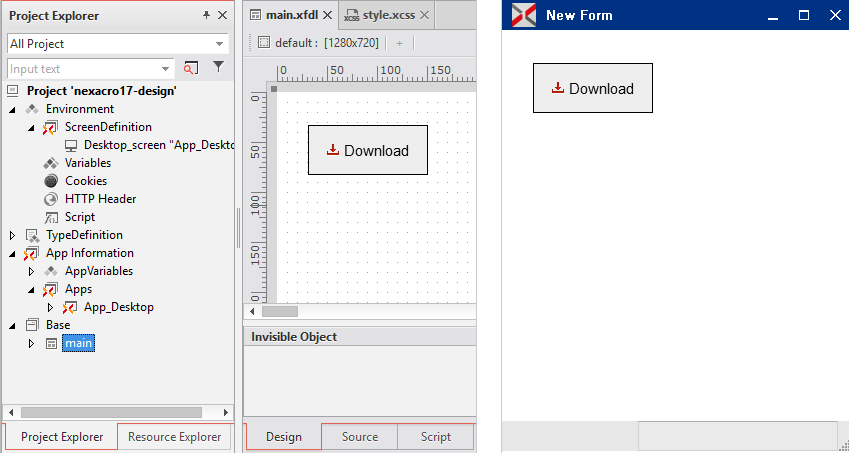Click Download button in New Form window
This screenshot has height=453, width=849.
click(x=593, y=88)
